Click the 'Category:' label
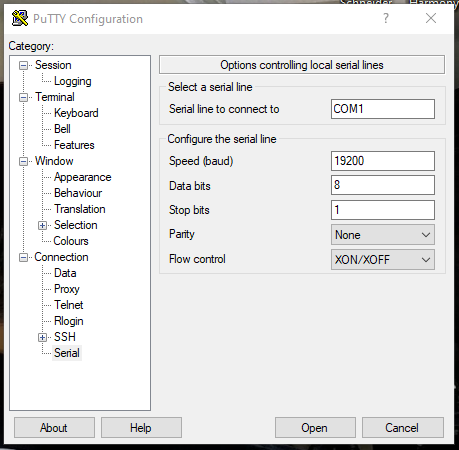The height and width of the screenshot is (450, 459). coord(31,46)
